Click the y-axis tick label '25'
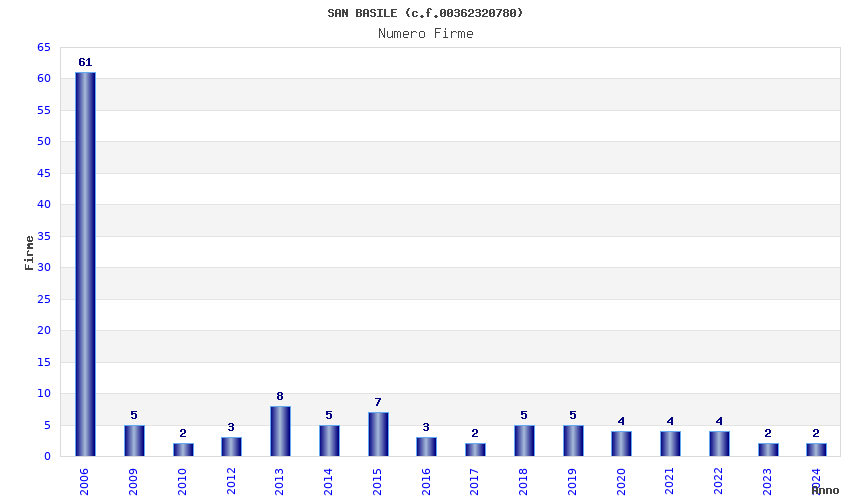The image size is (850, 500). pos(44,299)
